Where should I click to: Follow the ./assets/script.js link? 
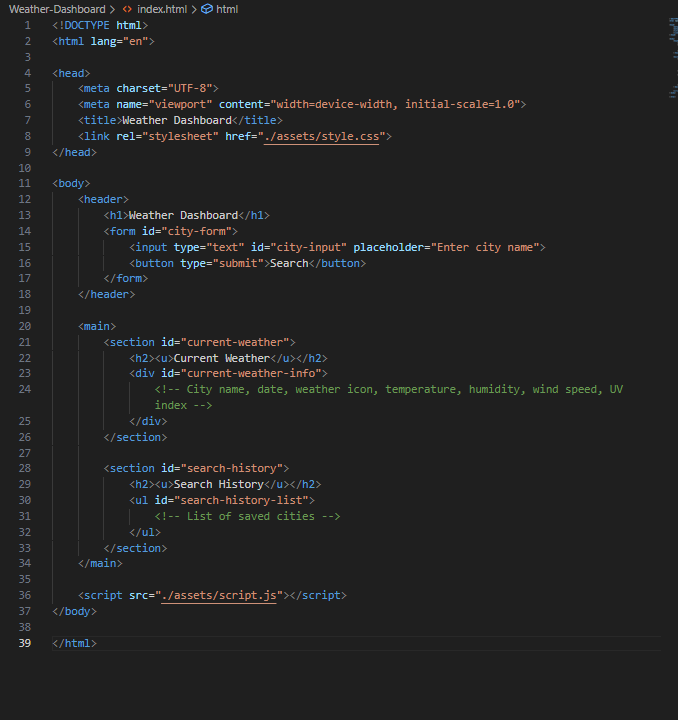219,595
